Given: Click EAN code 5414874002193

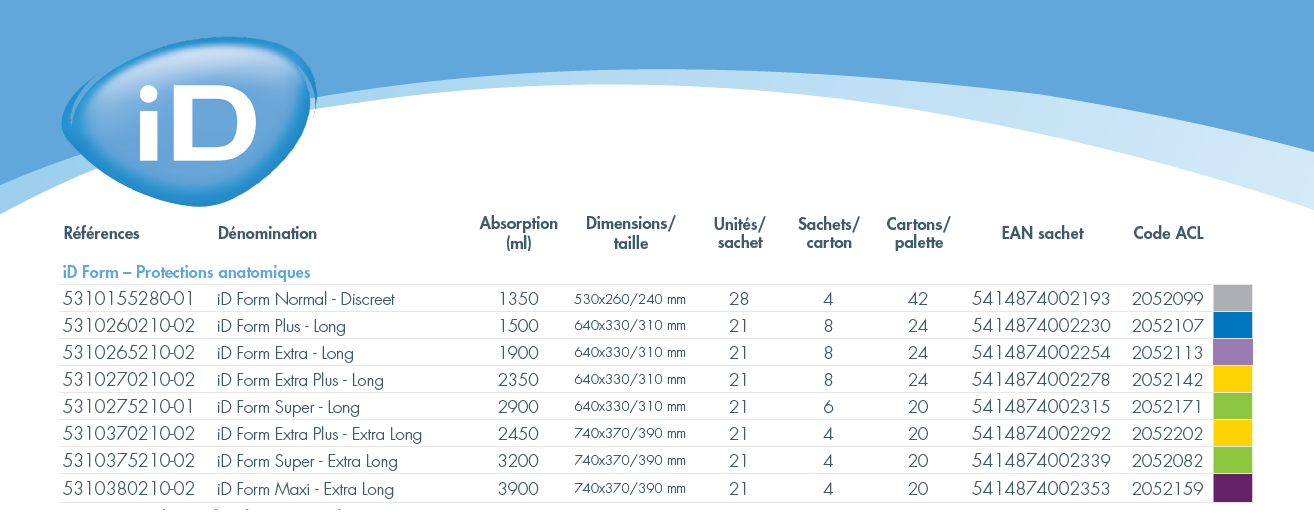Looking at the screenshot, I should pos(1041,299).
